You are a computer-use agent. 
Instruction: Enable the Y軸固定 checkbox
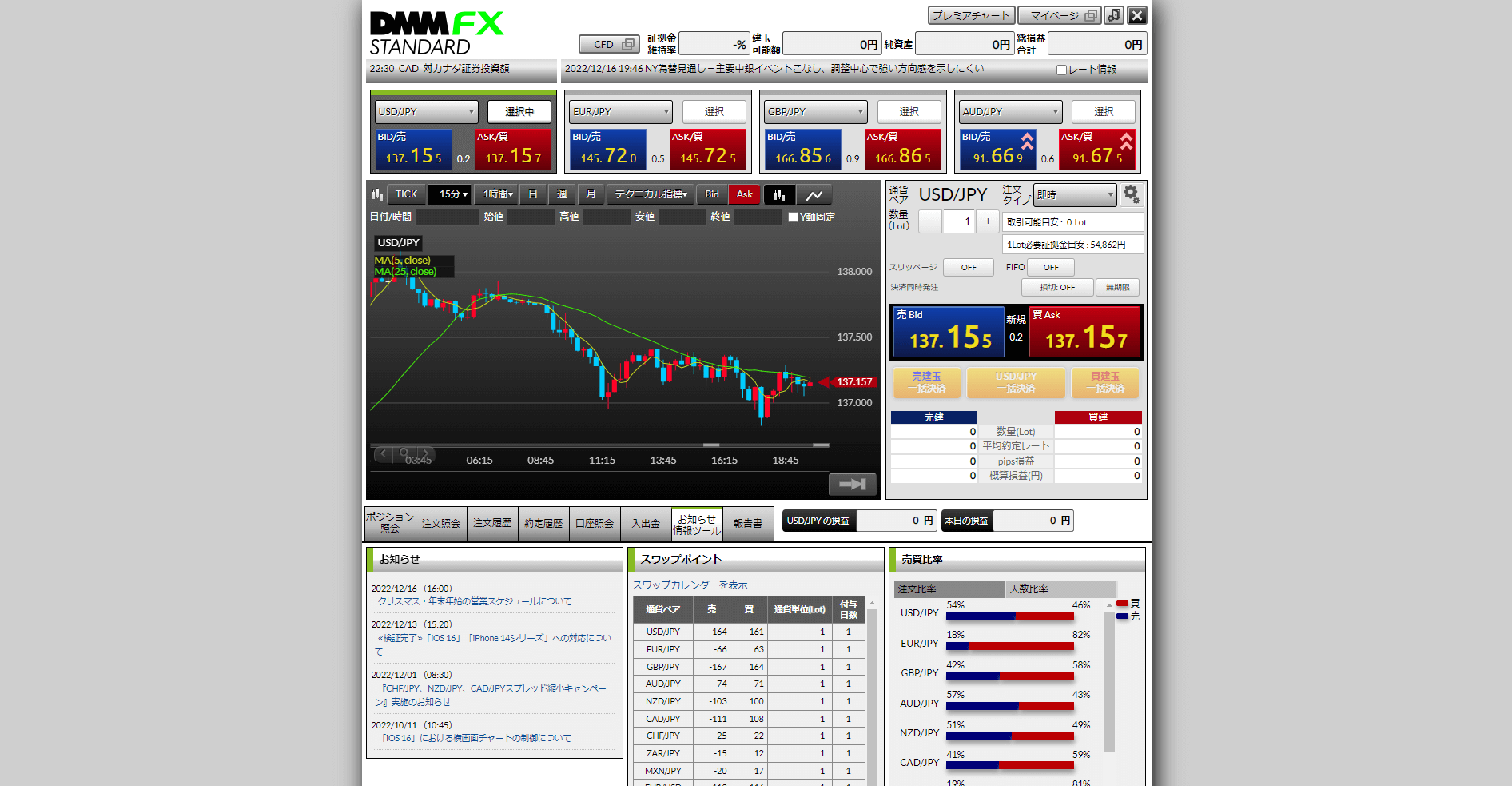793,217
